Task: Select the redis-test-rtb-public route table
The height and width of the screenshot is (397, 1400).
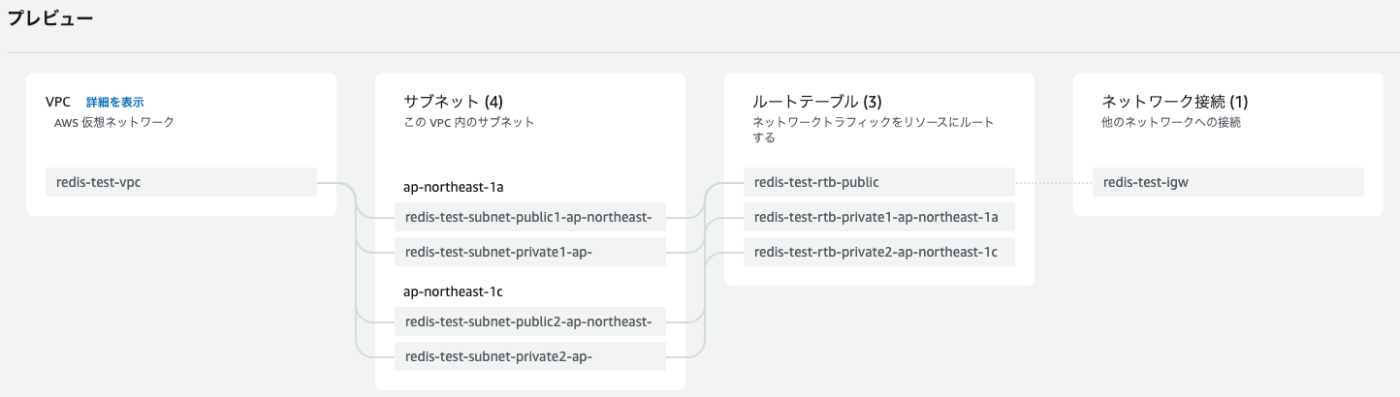Action: [879, 182]
